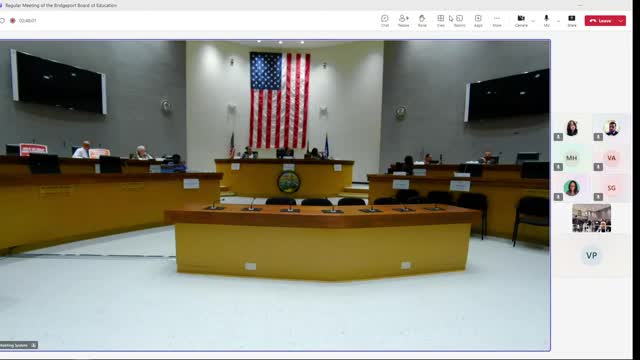
Task: Click the mute icon on VA tile
Action: (598, 167)
